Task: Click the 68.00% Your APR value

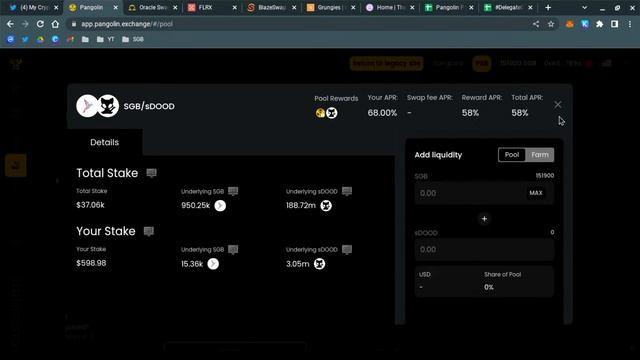Action: pos(382,113)
